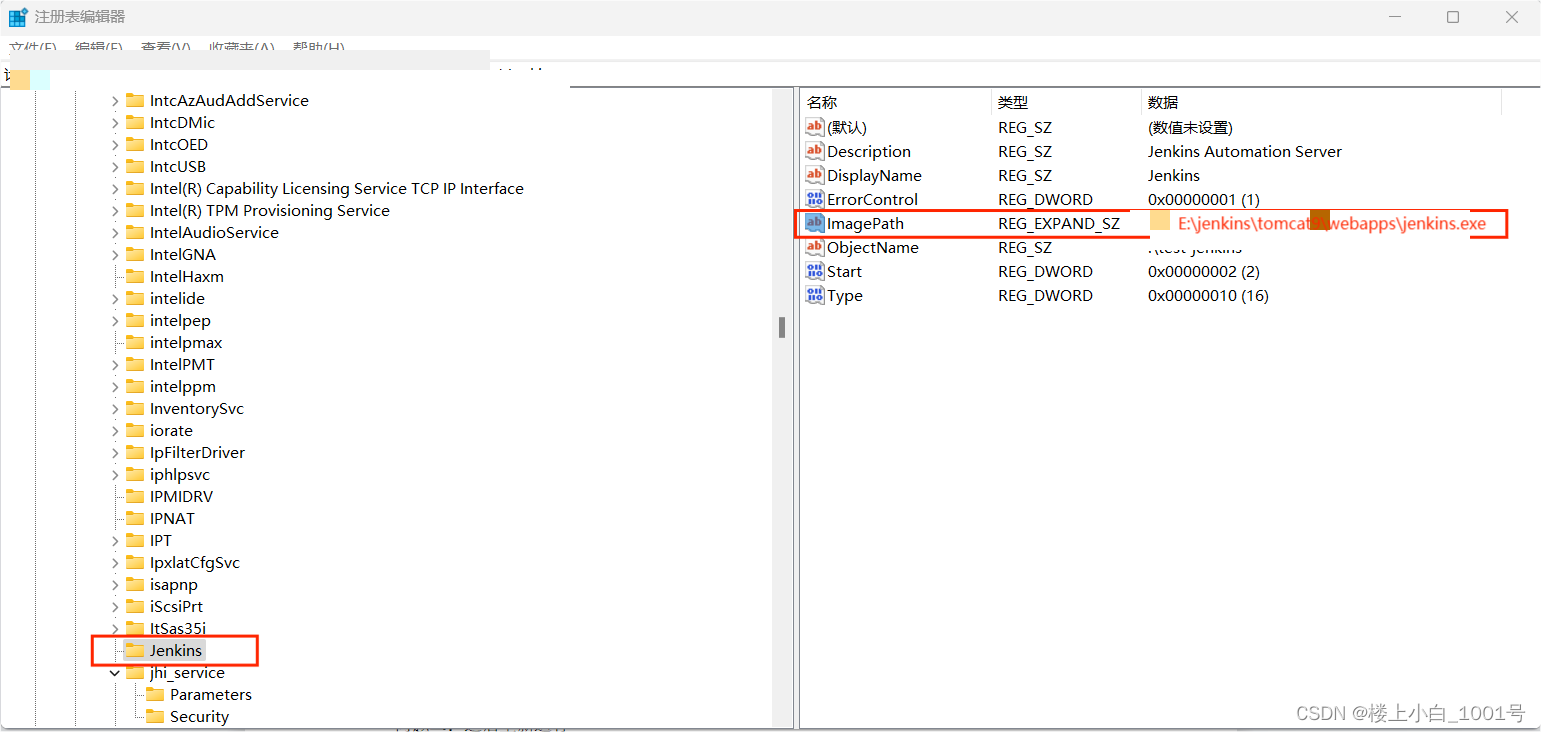This screenshot has height=732, width=1541.
Task: Click the folder icon beside isapnp
Action: pos(135,584)
